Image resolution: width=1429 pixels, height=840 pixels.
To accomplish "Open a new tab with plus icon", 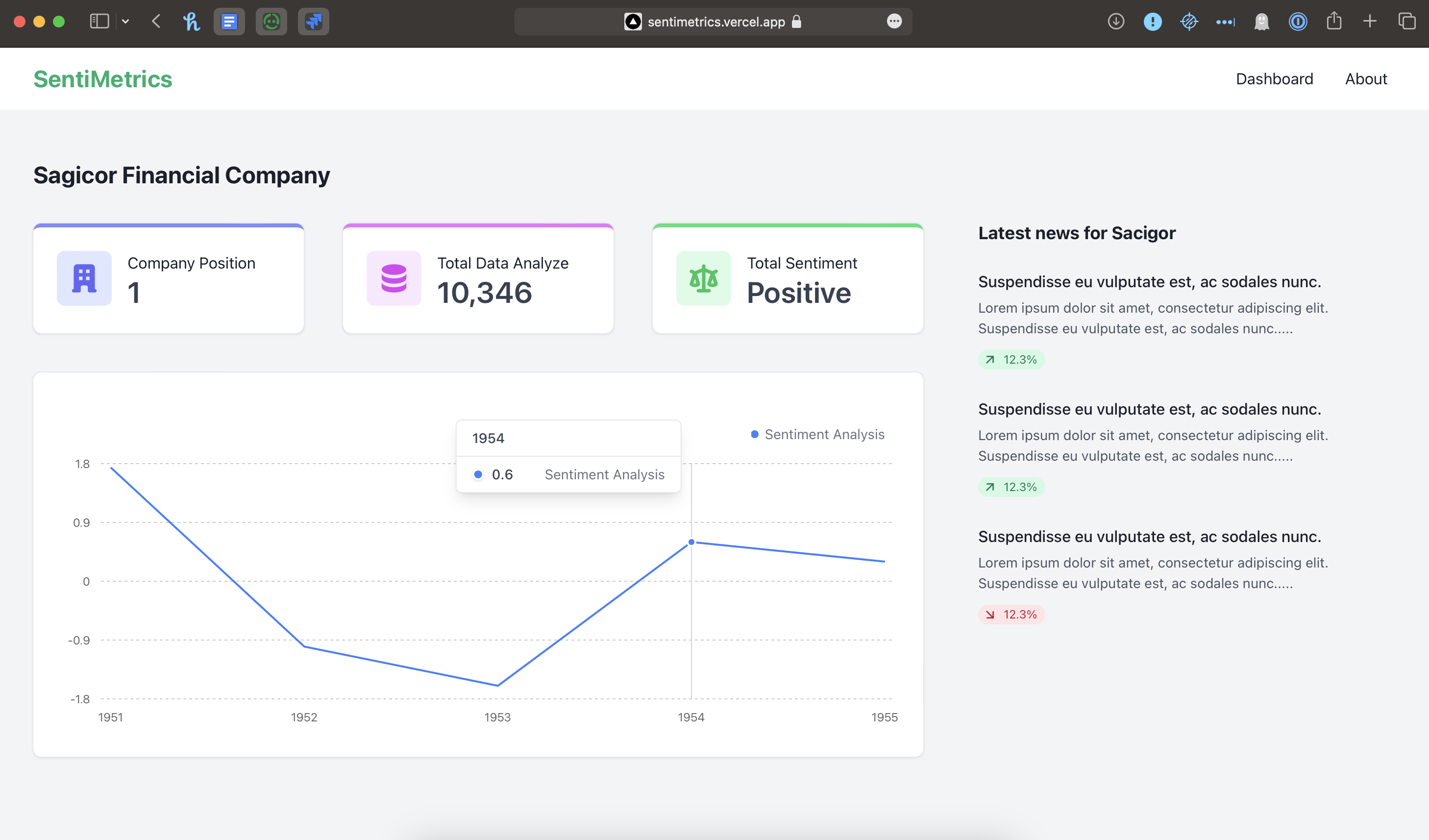I will [x=1369, y=22].
